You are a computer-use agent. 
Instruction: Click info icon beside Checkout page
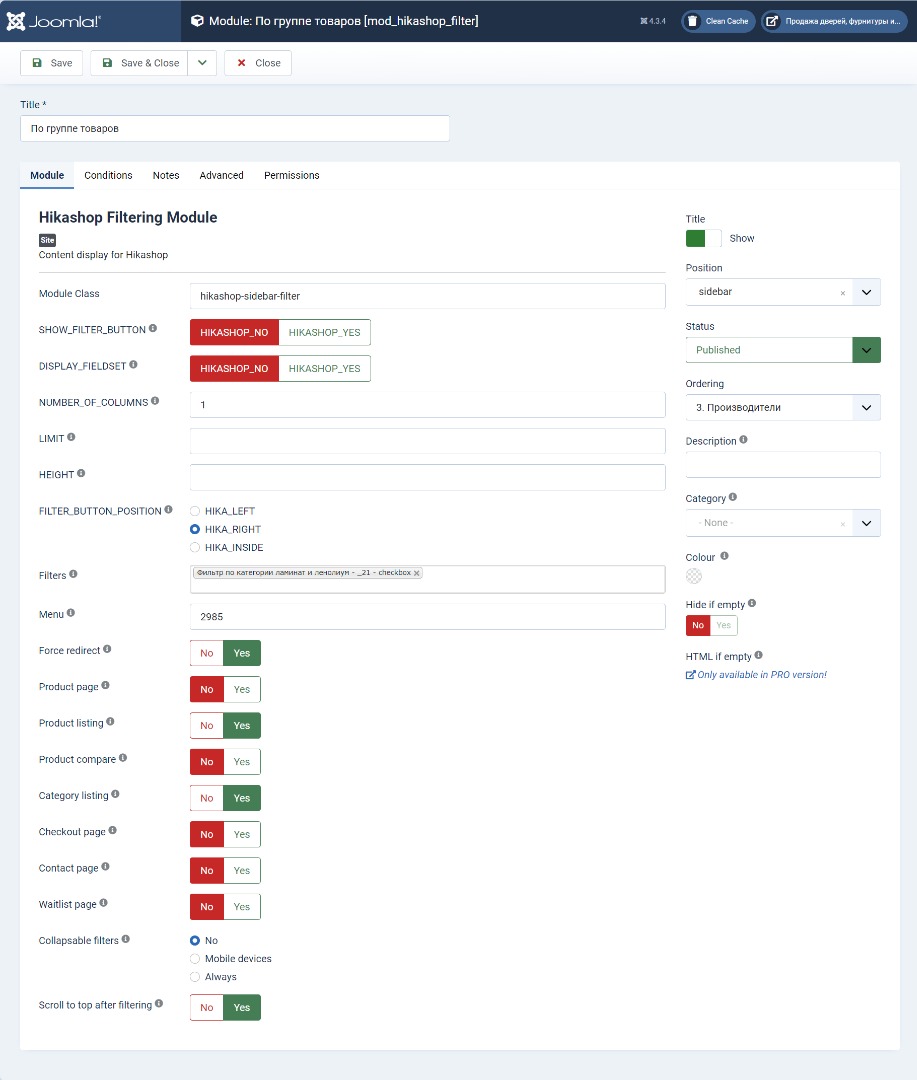coord(112,831)
